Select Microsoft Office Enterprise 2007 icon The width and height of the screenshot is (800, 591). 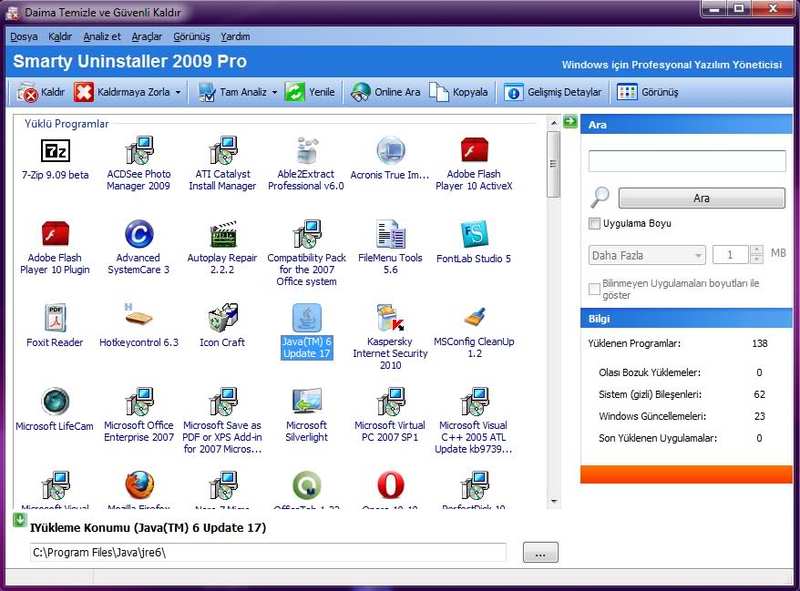click(139, 401)
